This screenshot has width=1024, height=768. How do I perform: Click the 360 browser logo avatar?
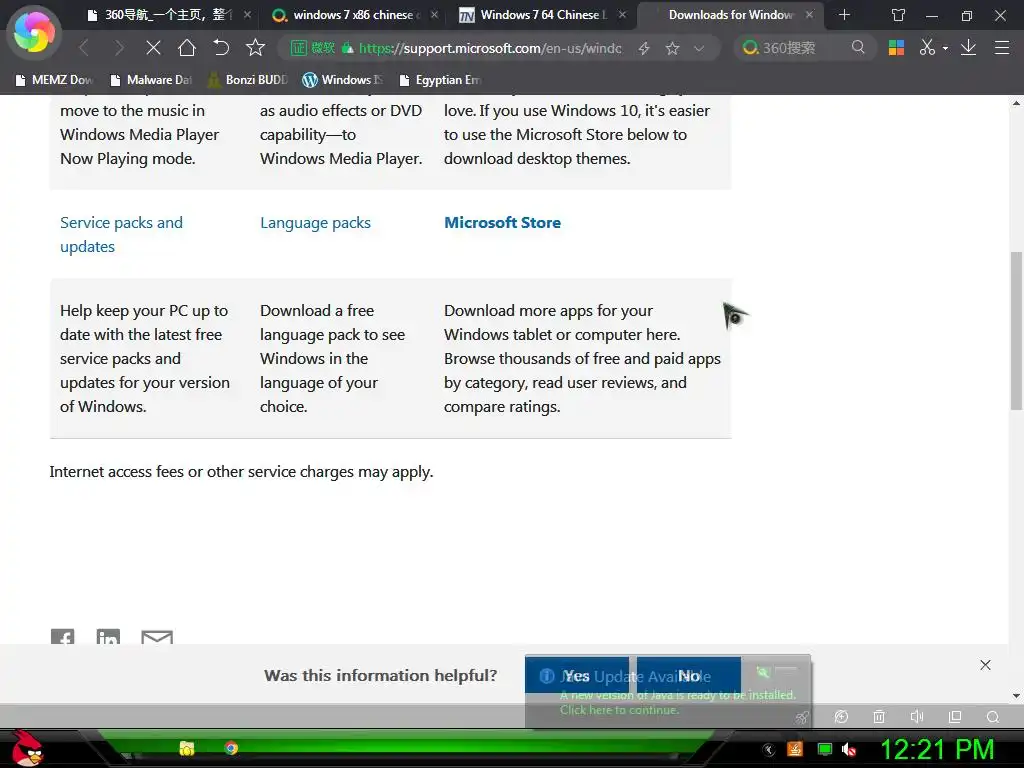pyautogui.click(x=34, y=33)
